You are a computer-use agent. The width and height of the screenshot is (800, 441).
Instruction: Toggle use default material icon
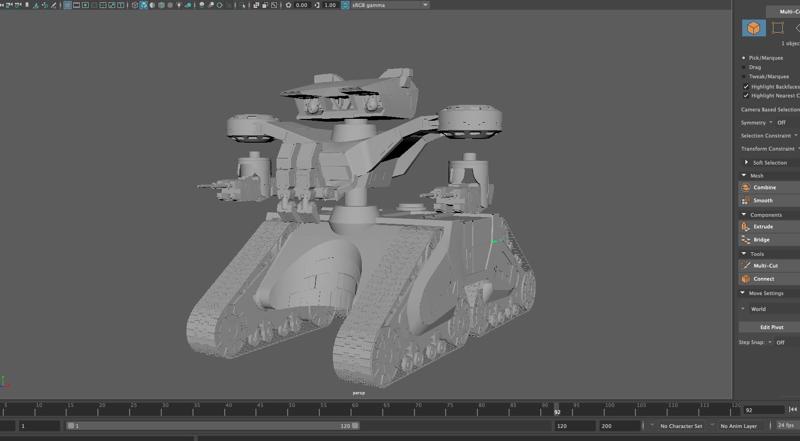[152, 5]
